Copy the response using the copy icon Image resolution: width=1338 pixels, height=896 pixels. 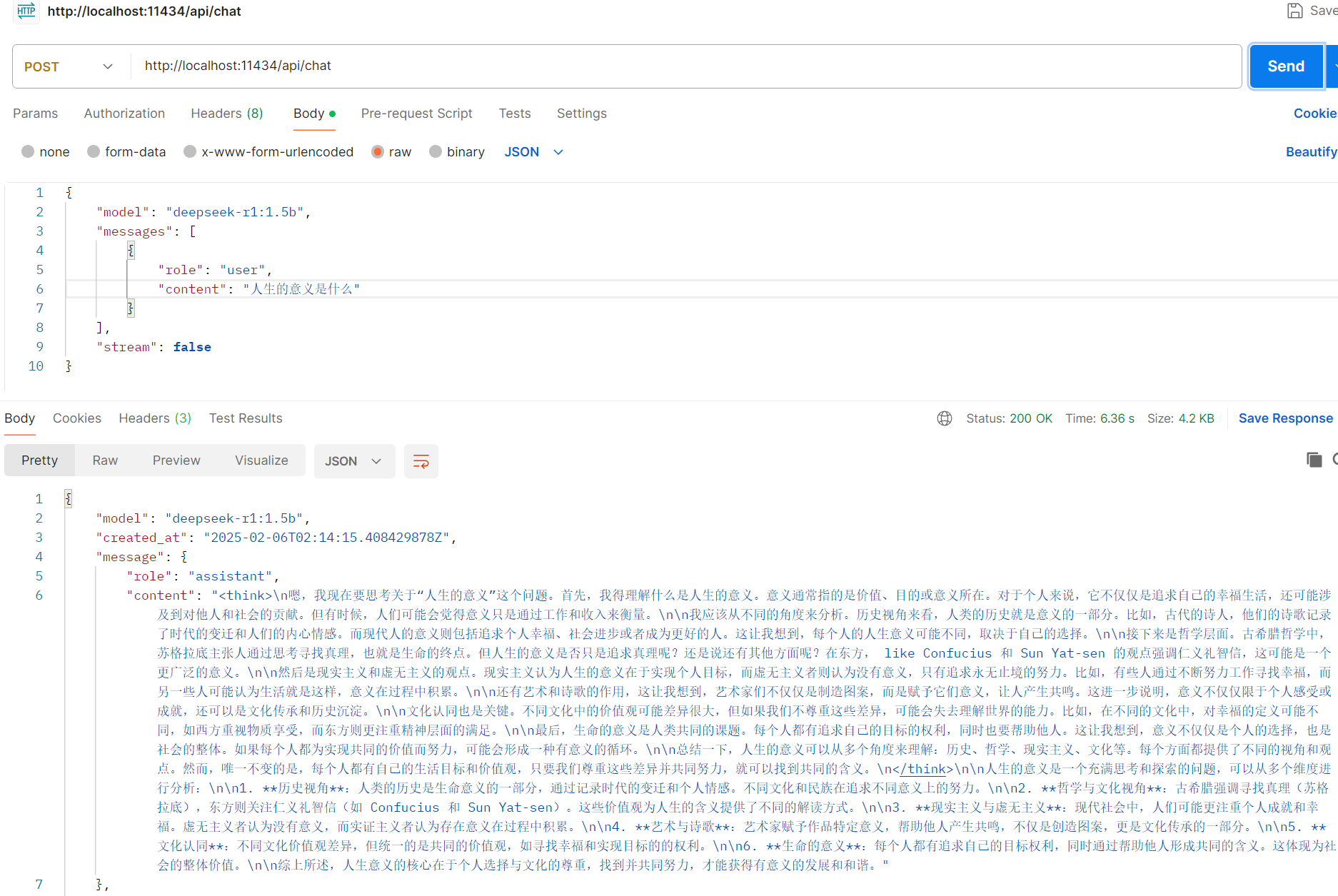1314,460
